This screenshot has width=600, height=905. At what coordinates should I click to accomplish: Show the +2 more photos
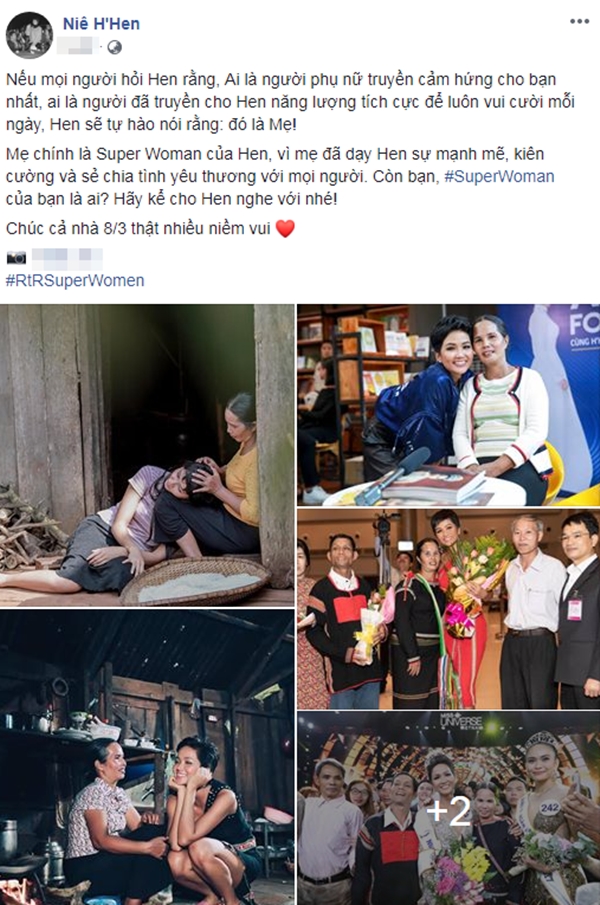click(449, 809)
